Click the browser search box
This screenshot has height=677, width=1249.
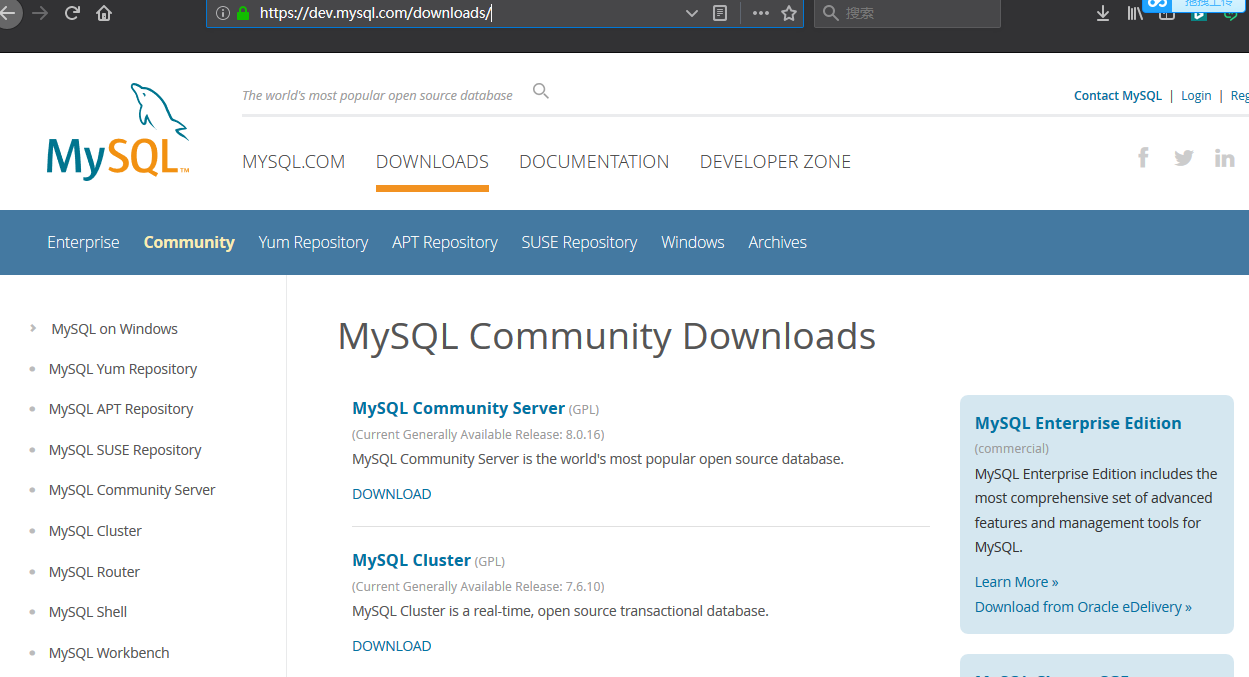coord(907,13)
